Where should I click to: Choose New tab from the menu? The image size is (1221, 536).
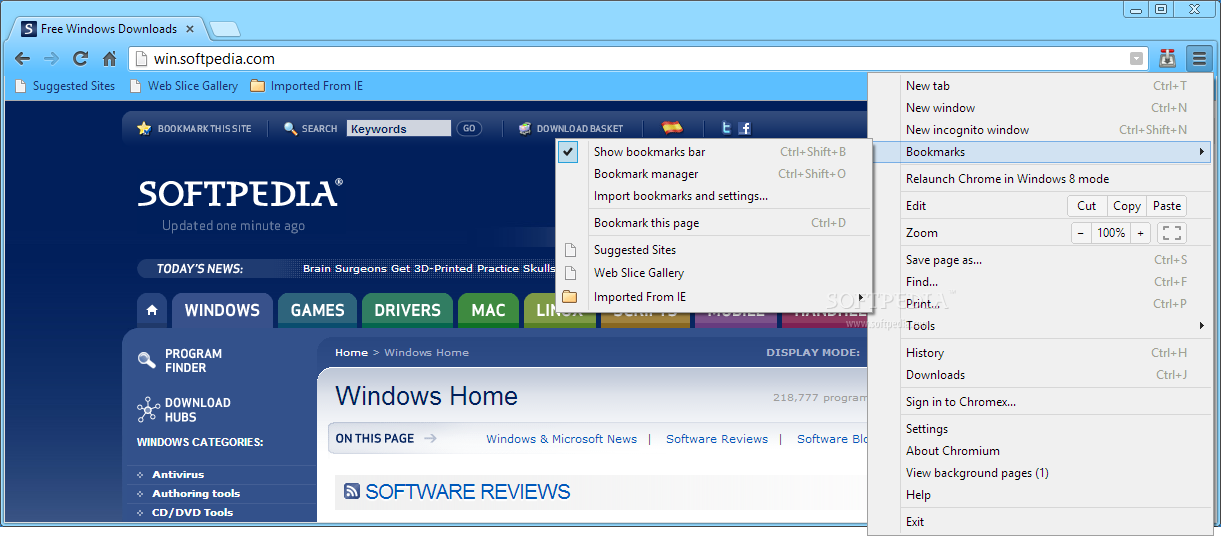point(1039,86)
